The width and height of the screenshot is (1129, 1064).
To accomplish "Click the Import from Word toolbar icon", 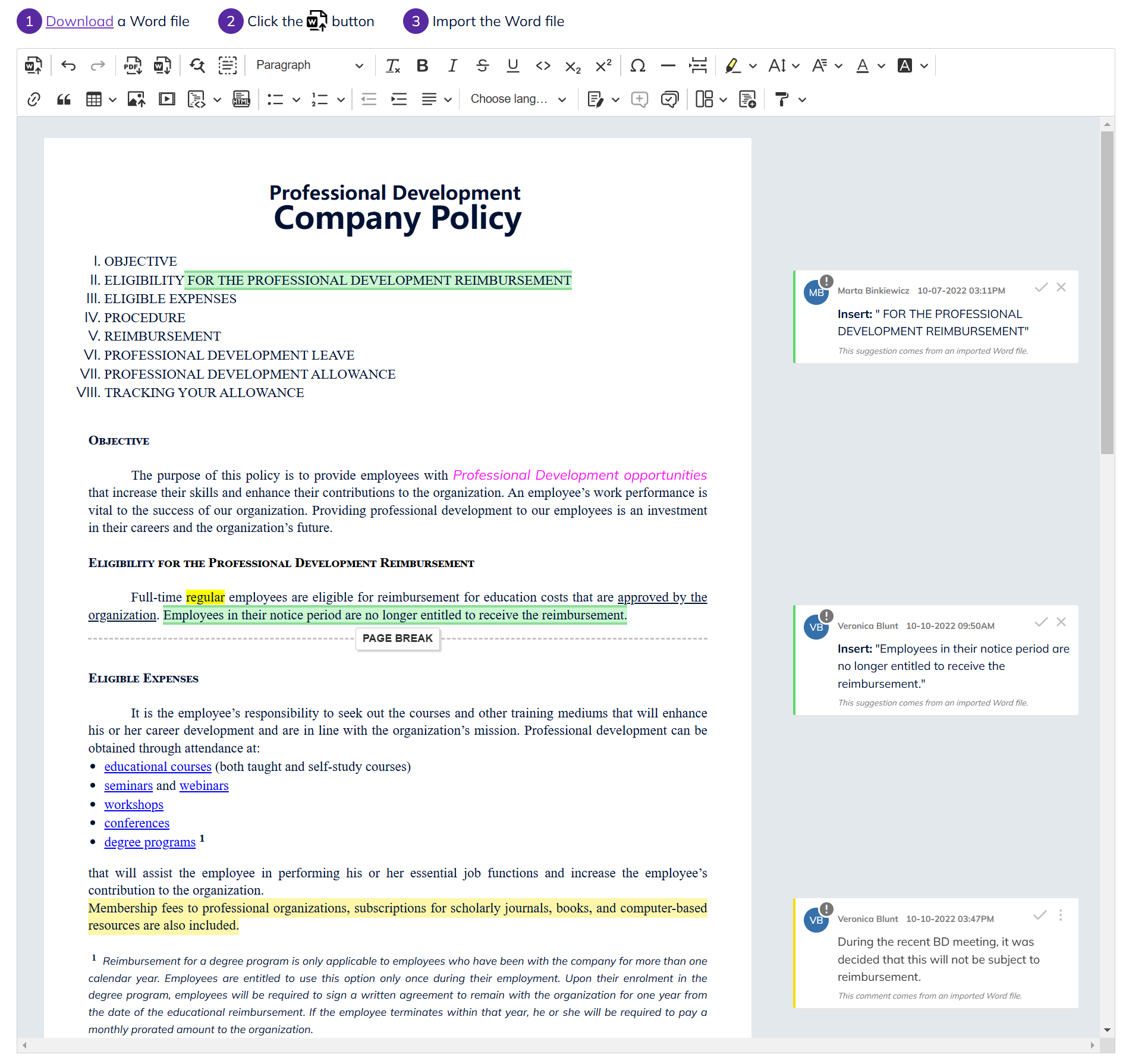I will pos(34,65).
